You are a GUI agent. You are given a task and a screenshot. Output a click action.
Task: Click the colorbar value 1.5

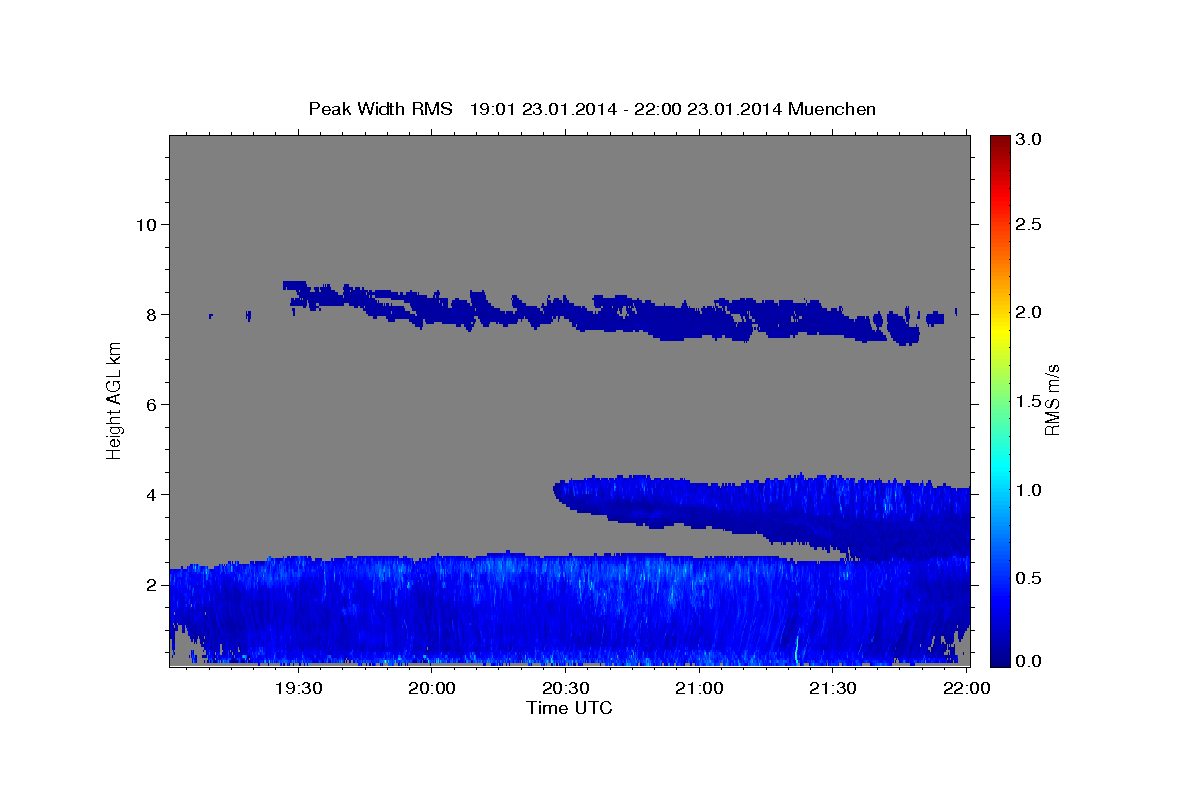coord(1029,401)
